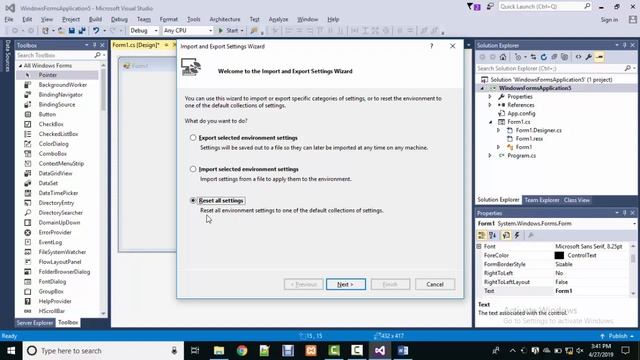The image size is (640, 360).
Task: Cancel the Import and Export Settings Wizard
Action: (x=435, y=284)
